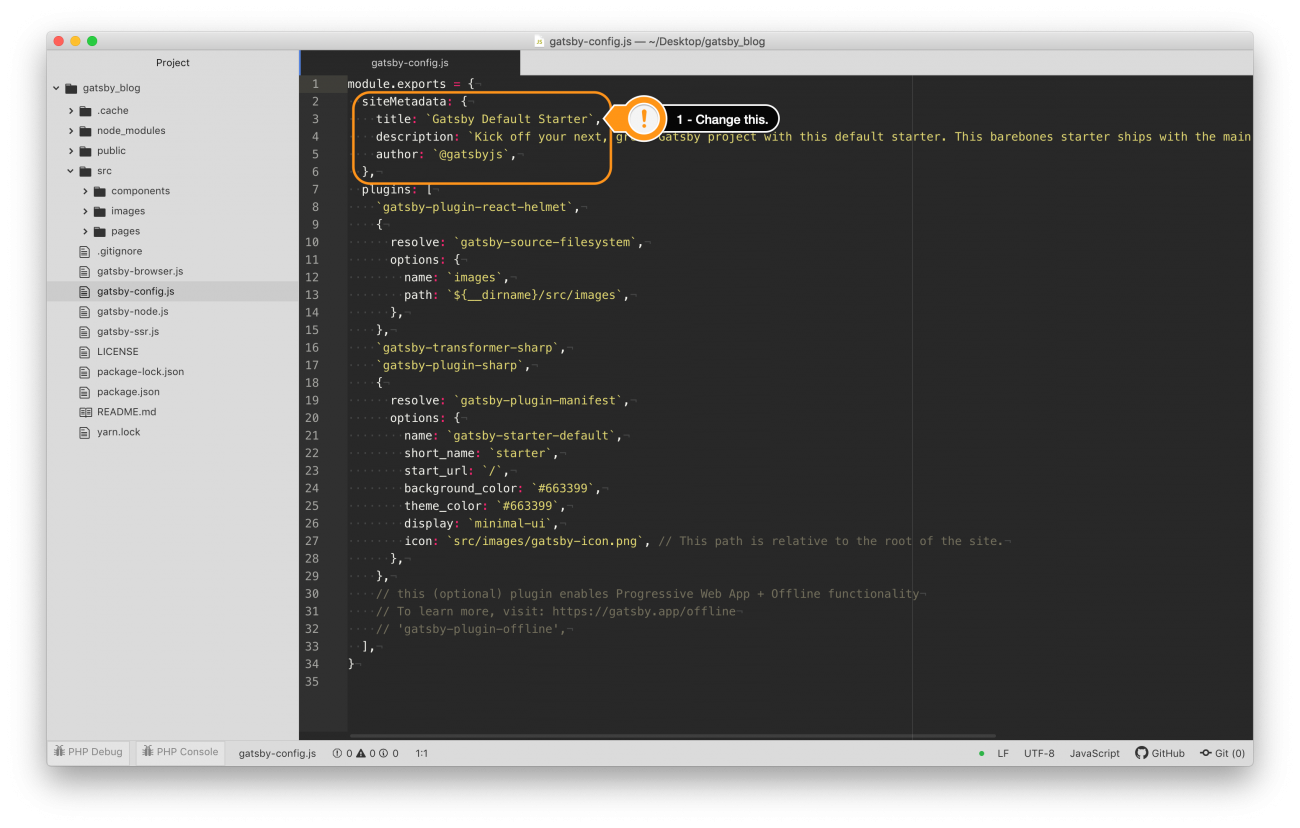Viewport: 1300px width, 828px height.
Task: Switch to the gatsby-config.js editor tab
Action: 410,63
